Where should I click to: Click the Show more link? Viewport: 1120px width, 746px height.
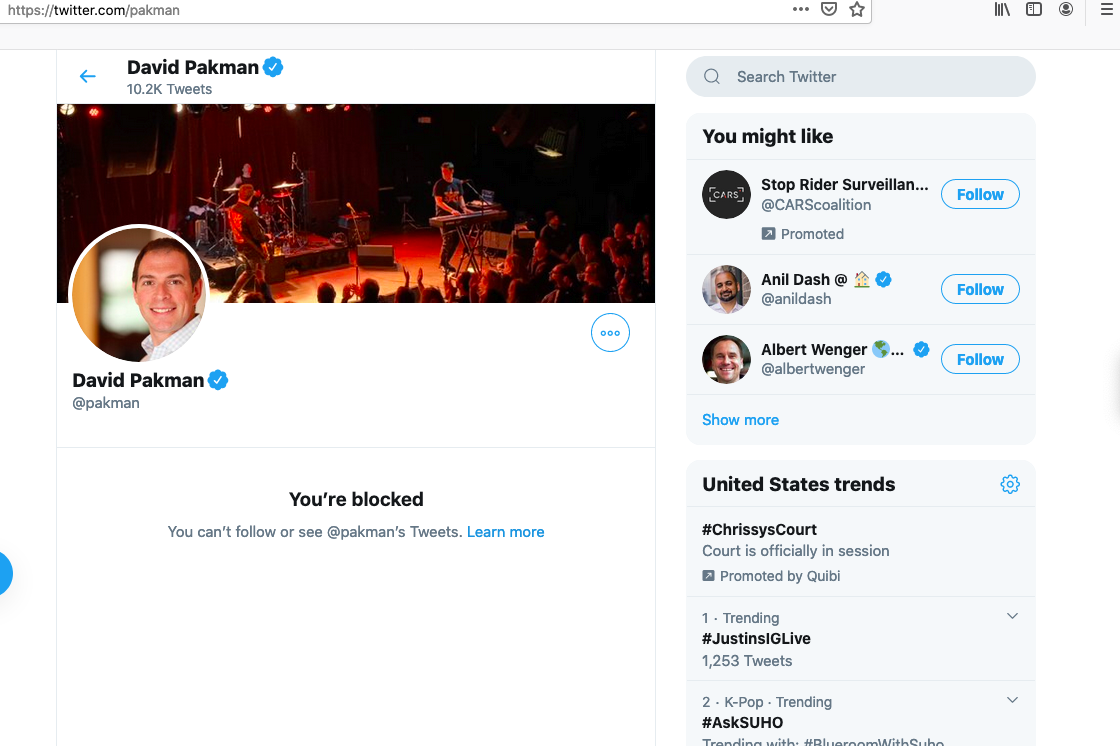[x=740, y=420]
